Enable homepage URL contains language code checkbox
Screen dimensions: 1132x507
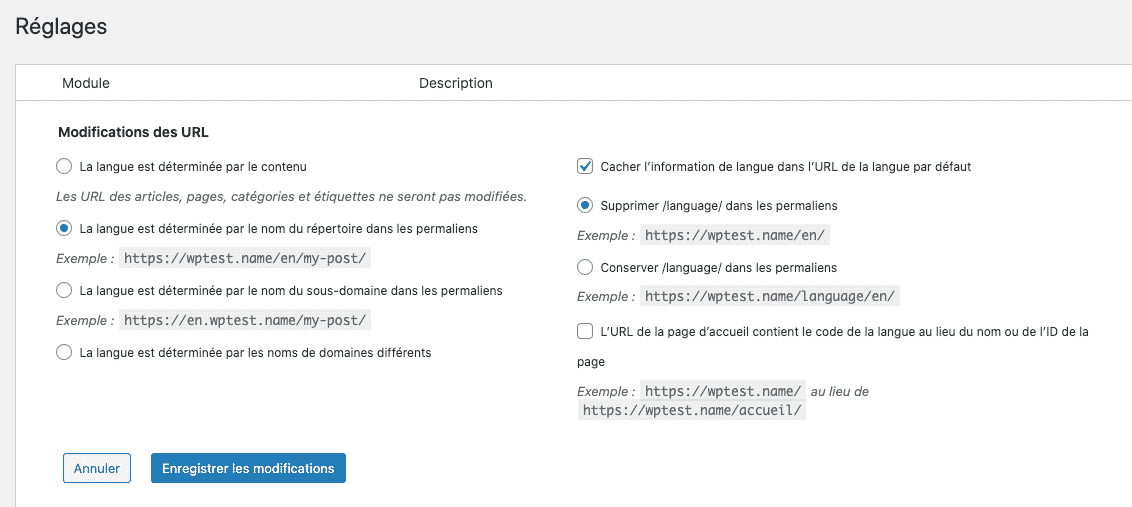coord(585,332)
